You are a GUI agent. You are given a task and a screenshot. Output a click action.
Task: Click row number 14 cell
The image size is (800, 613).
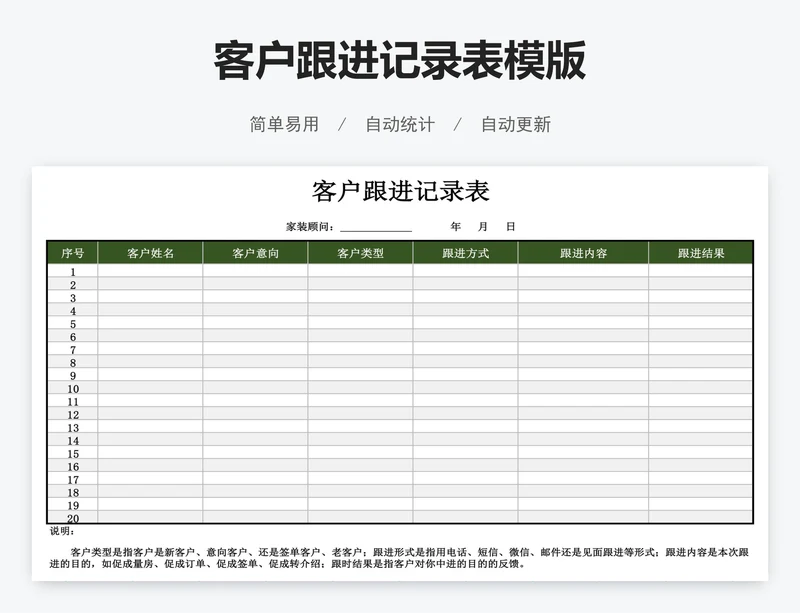72,439
